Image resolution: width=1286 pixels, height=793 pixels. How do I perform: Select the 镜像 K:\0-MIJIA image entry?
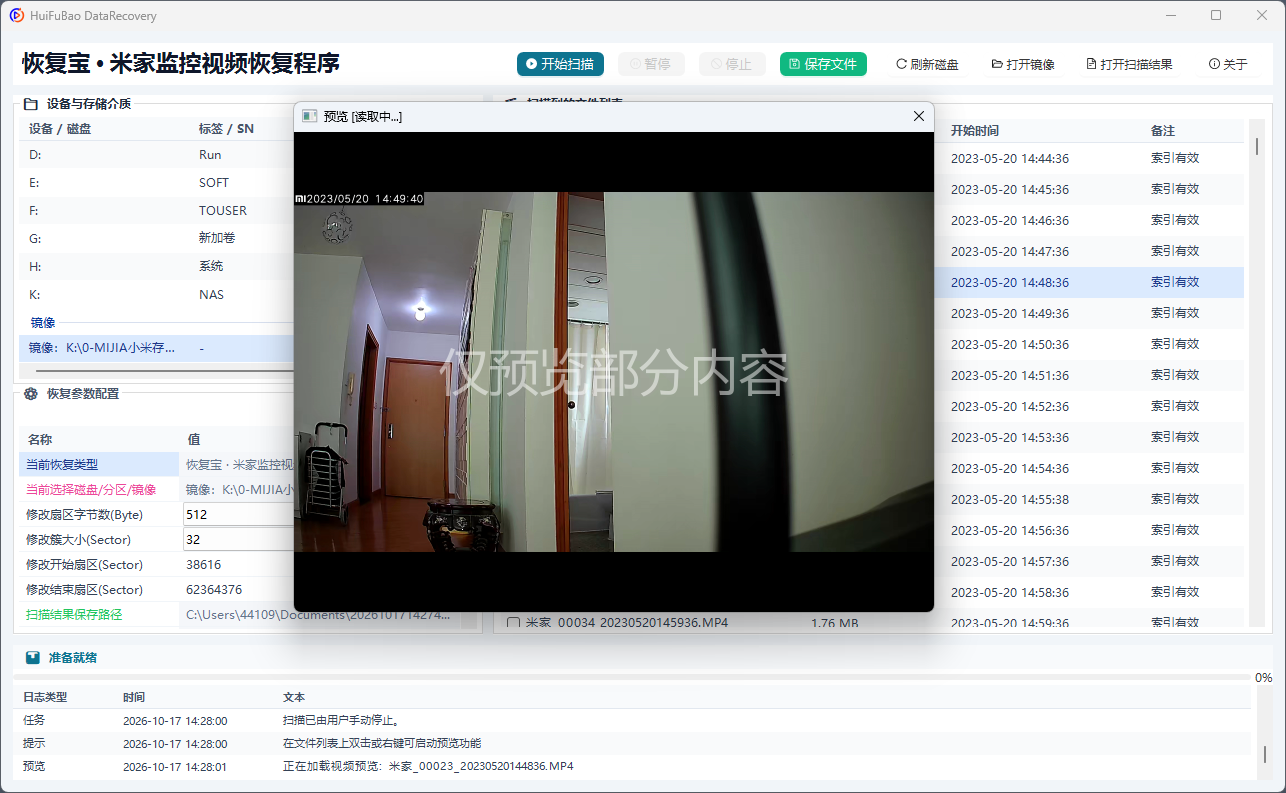[x=157, y=348]
